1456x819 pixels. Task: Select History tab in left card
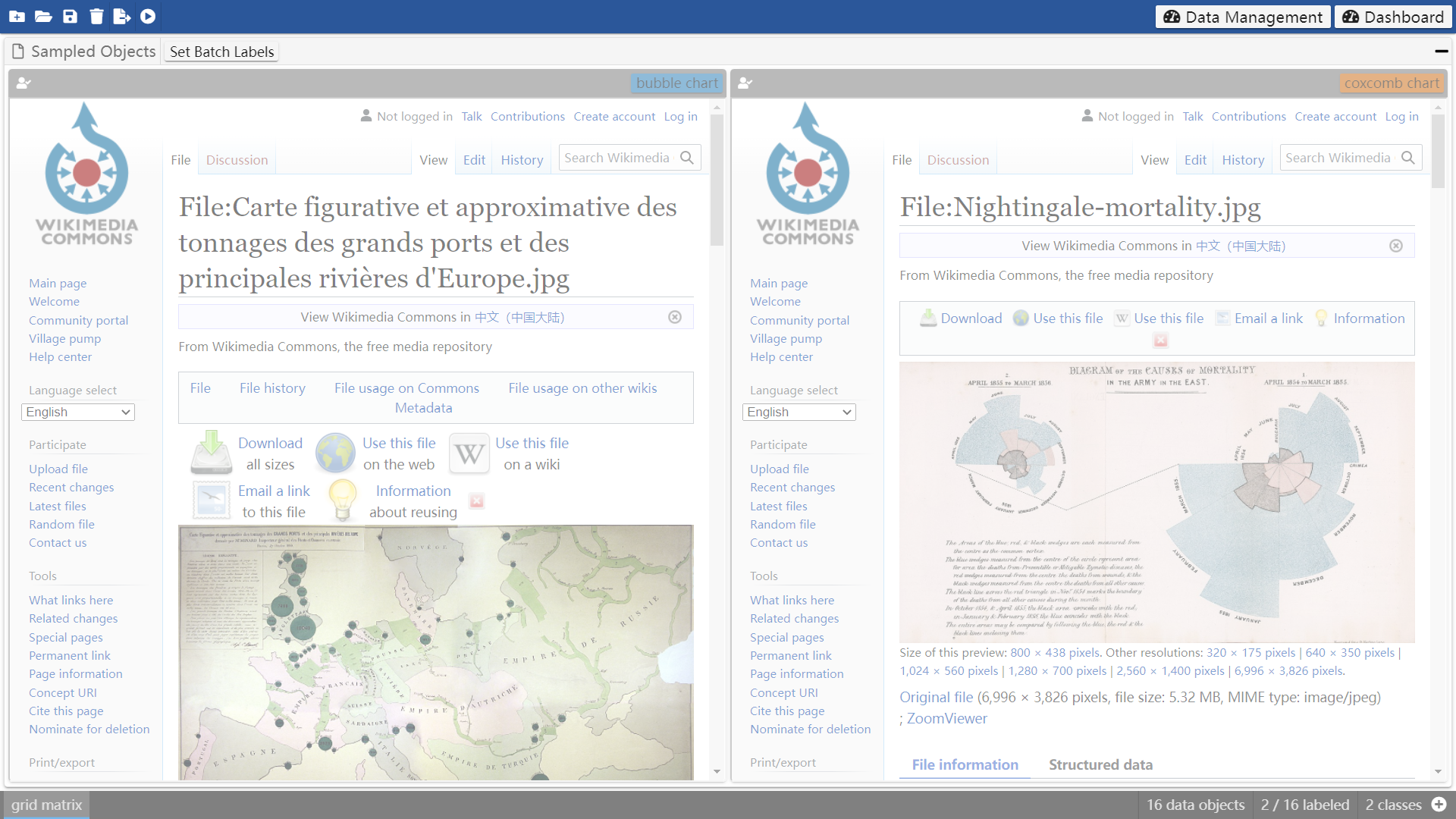[x=522, y=160]
